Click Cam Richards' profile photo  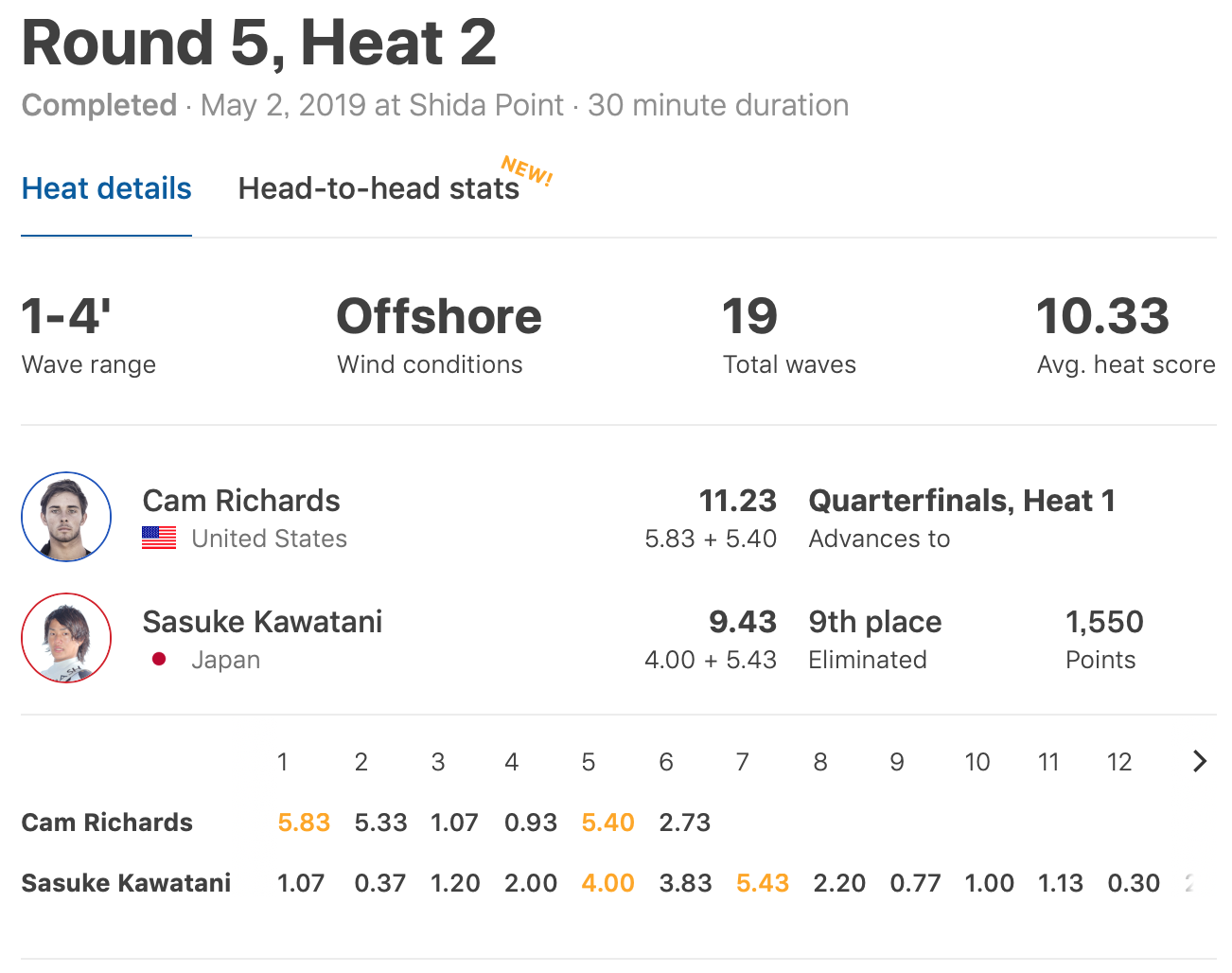pos(66,517)
